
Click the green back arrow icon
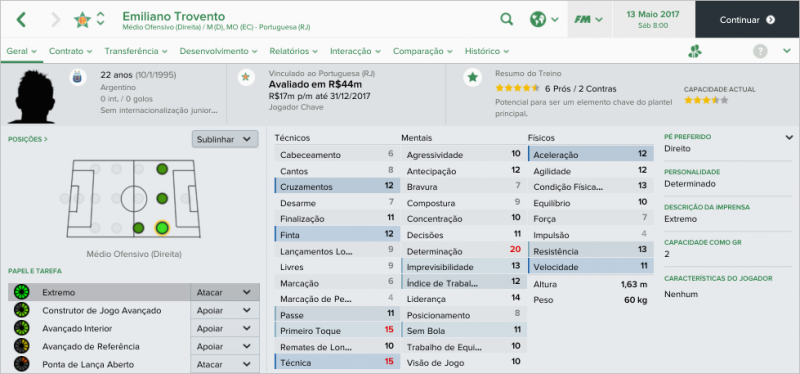(x=21, y=19)
